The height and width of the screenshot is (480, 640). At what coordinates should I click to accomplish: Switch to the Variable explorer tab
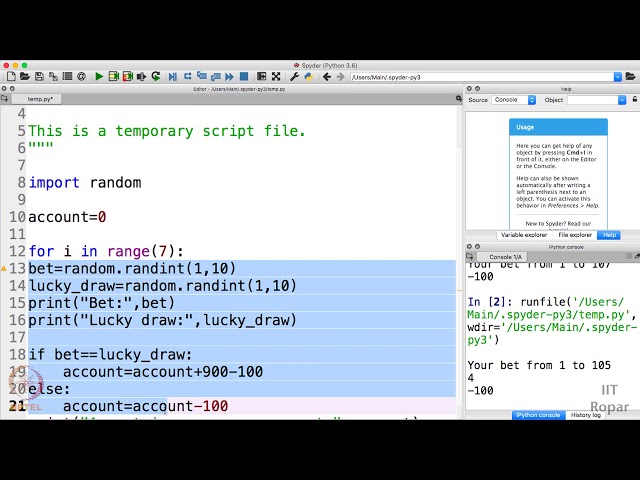click(x=524, y=235)
